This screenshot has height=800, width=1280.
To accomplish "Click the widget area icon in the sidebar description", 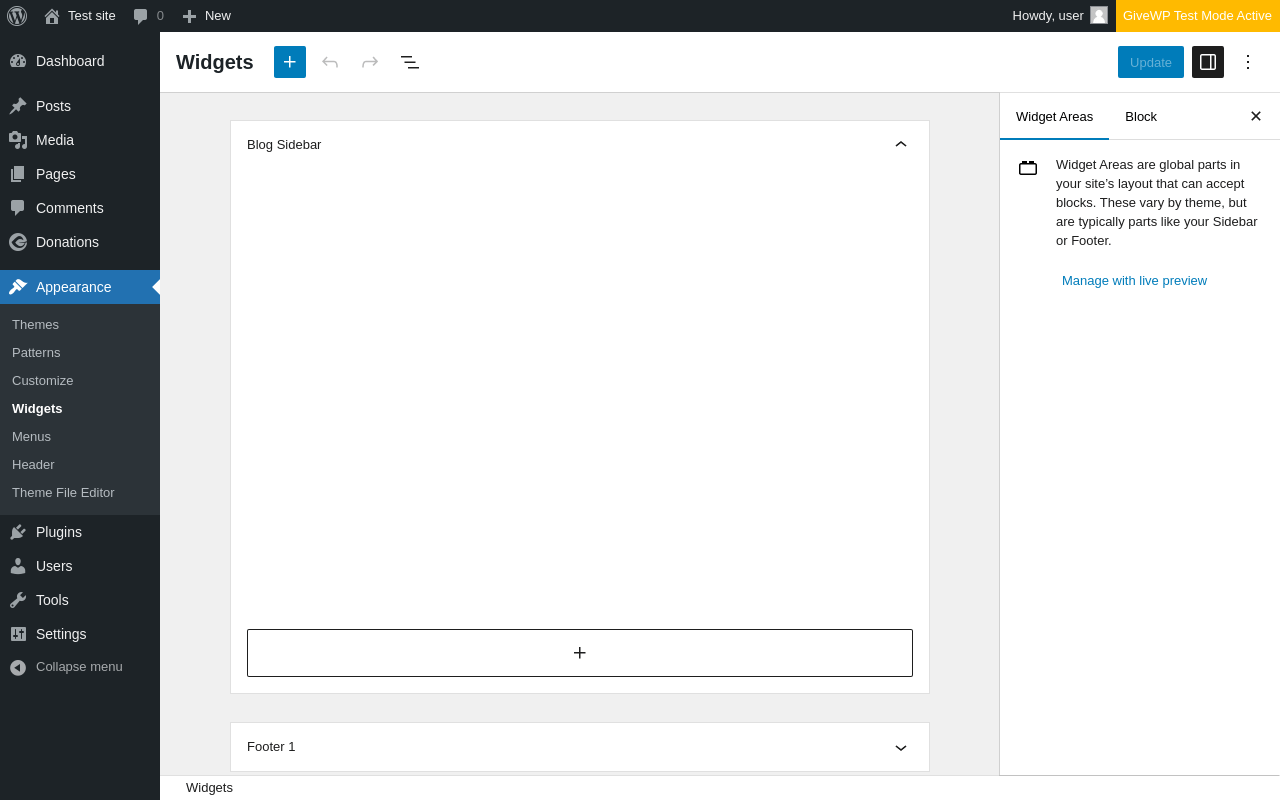I will pos(1028,168).
